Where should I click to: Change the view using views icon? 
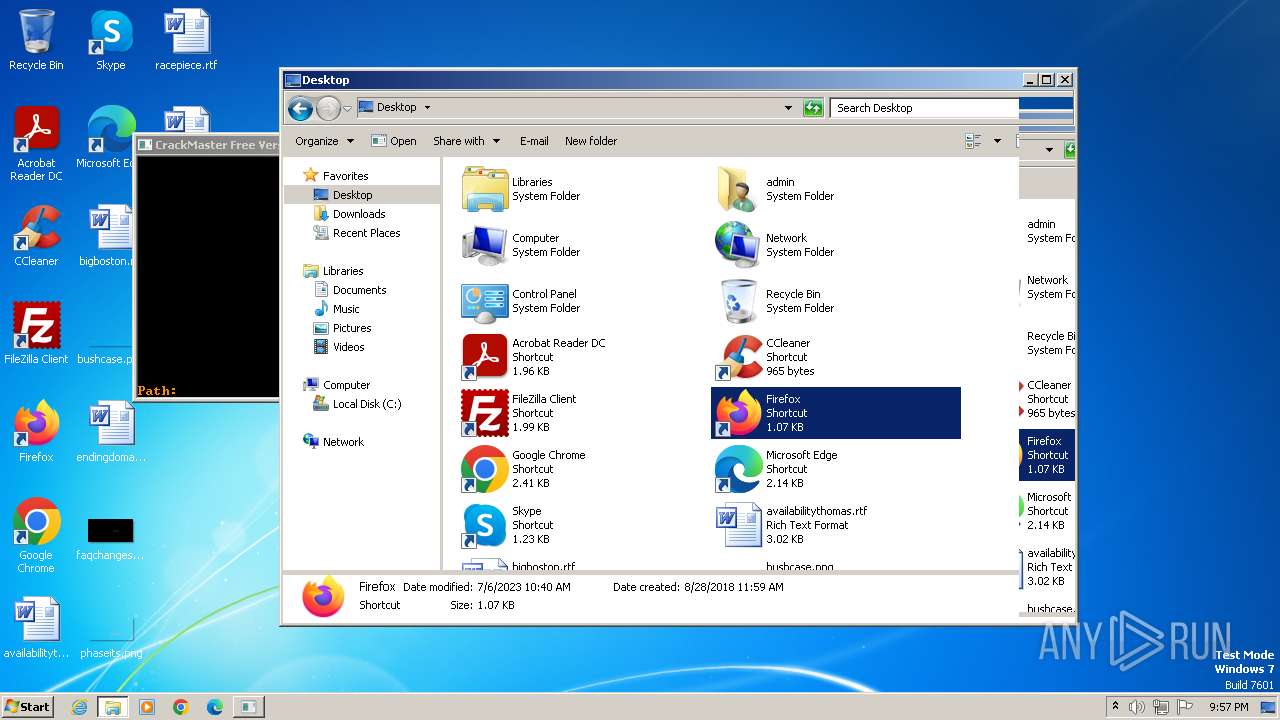pyautogui.click(x=973, y=141)
